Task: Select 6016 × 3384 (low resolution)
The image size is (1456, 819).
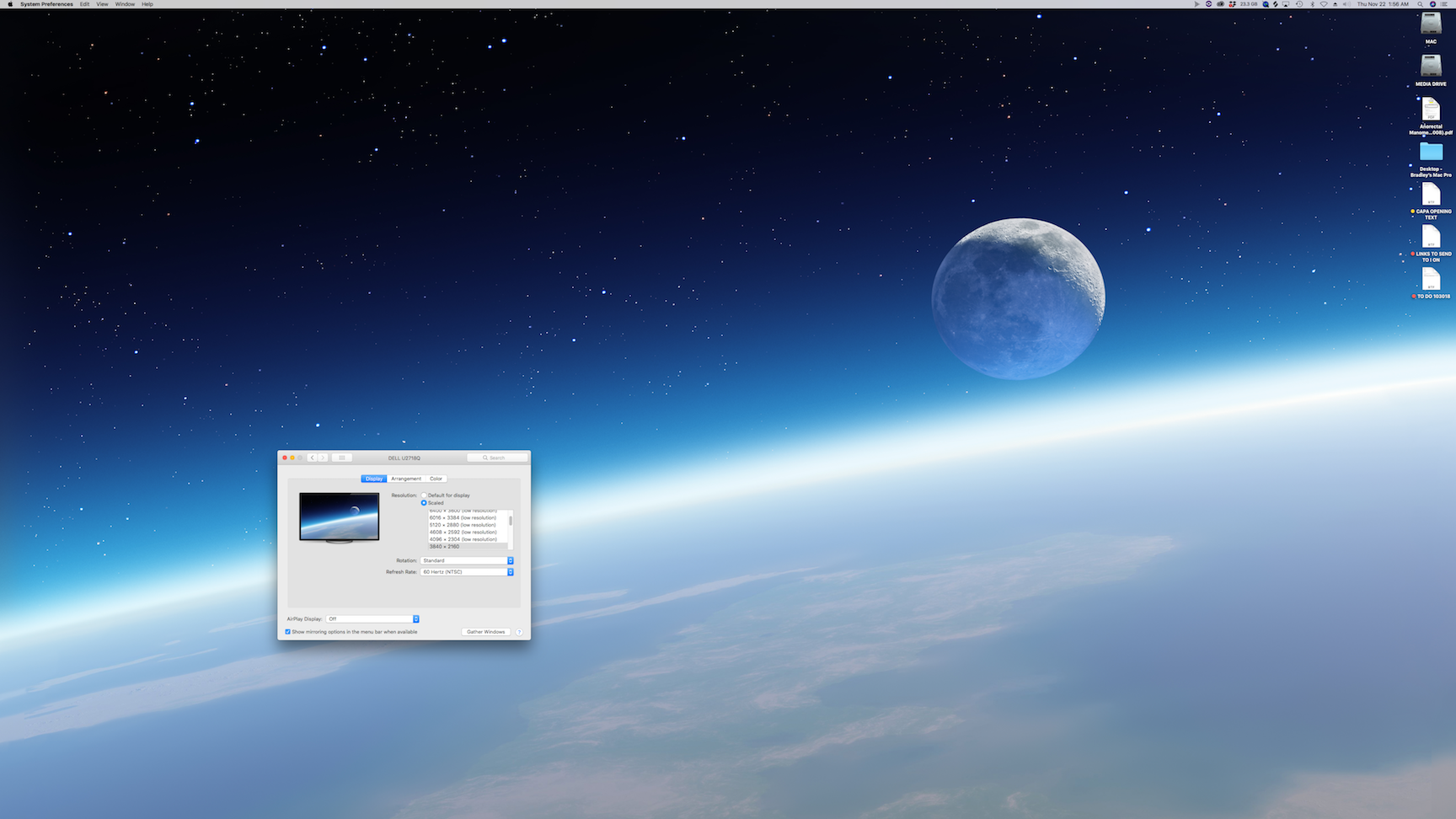Action: [463, 518]
